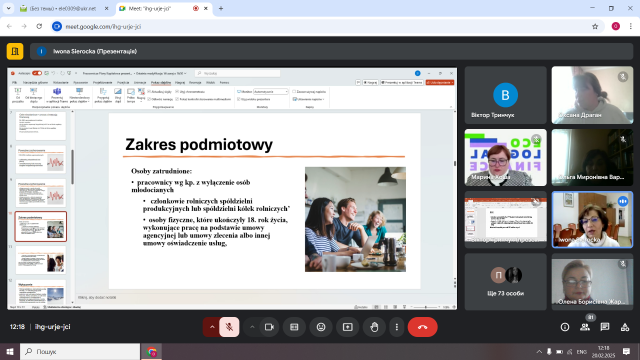Open the in-call chat panel

[605, 327]
